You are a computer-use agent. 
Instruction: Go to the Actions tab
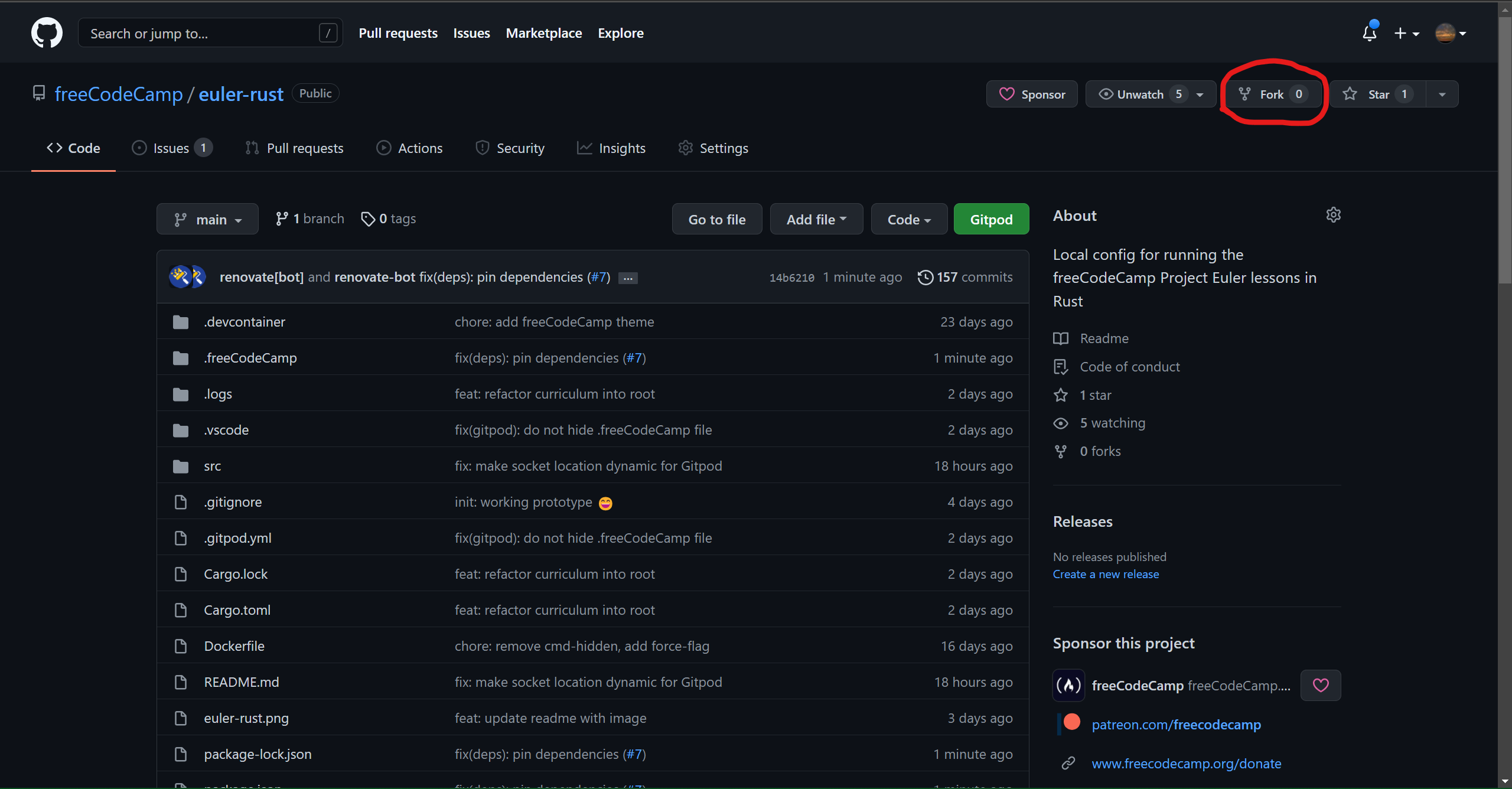tap(409, 148)
